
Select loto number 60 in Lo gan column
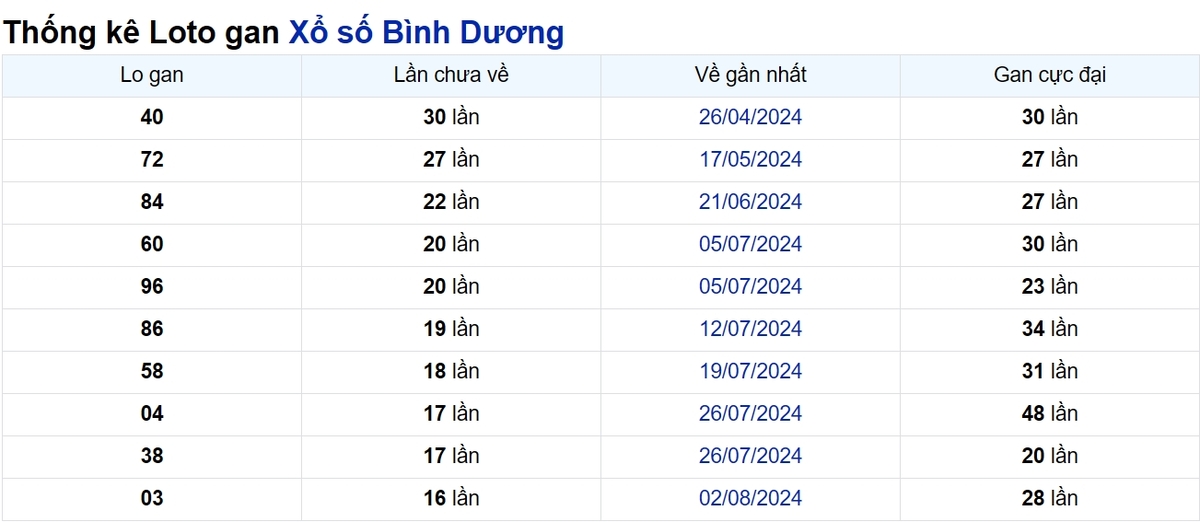[x=152, y=244]
